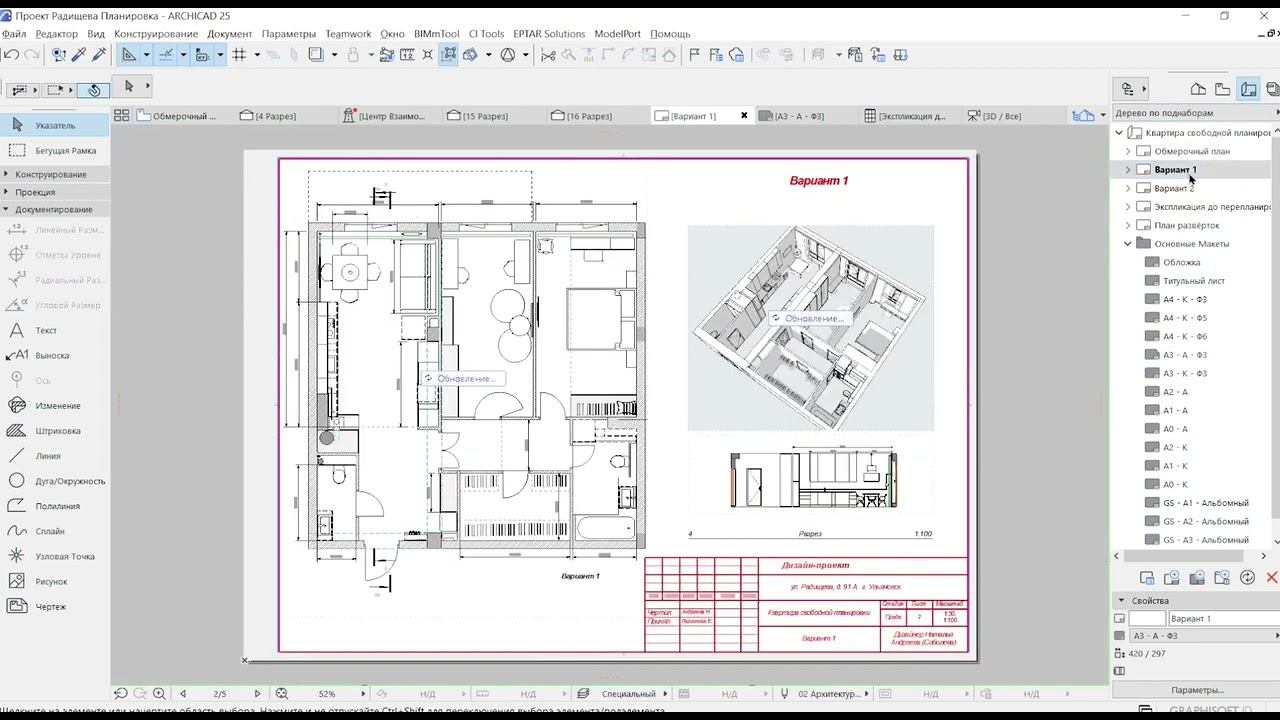Choose the Указатель arrow tool

click(x=55, y=125)
